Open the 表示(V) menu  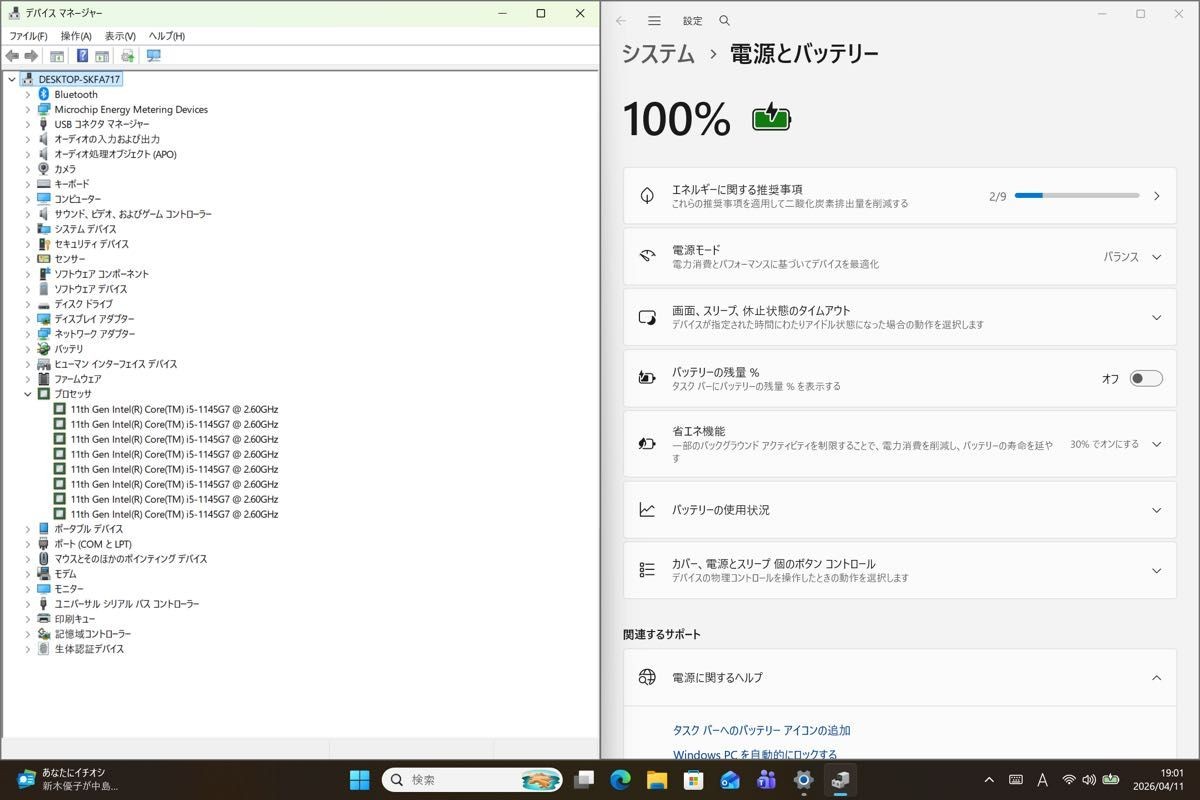coord(120,36)
